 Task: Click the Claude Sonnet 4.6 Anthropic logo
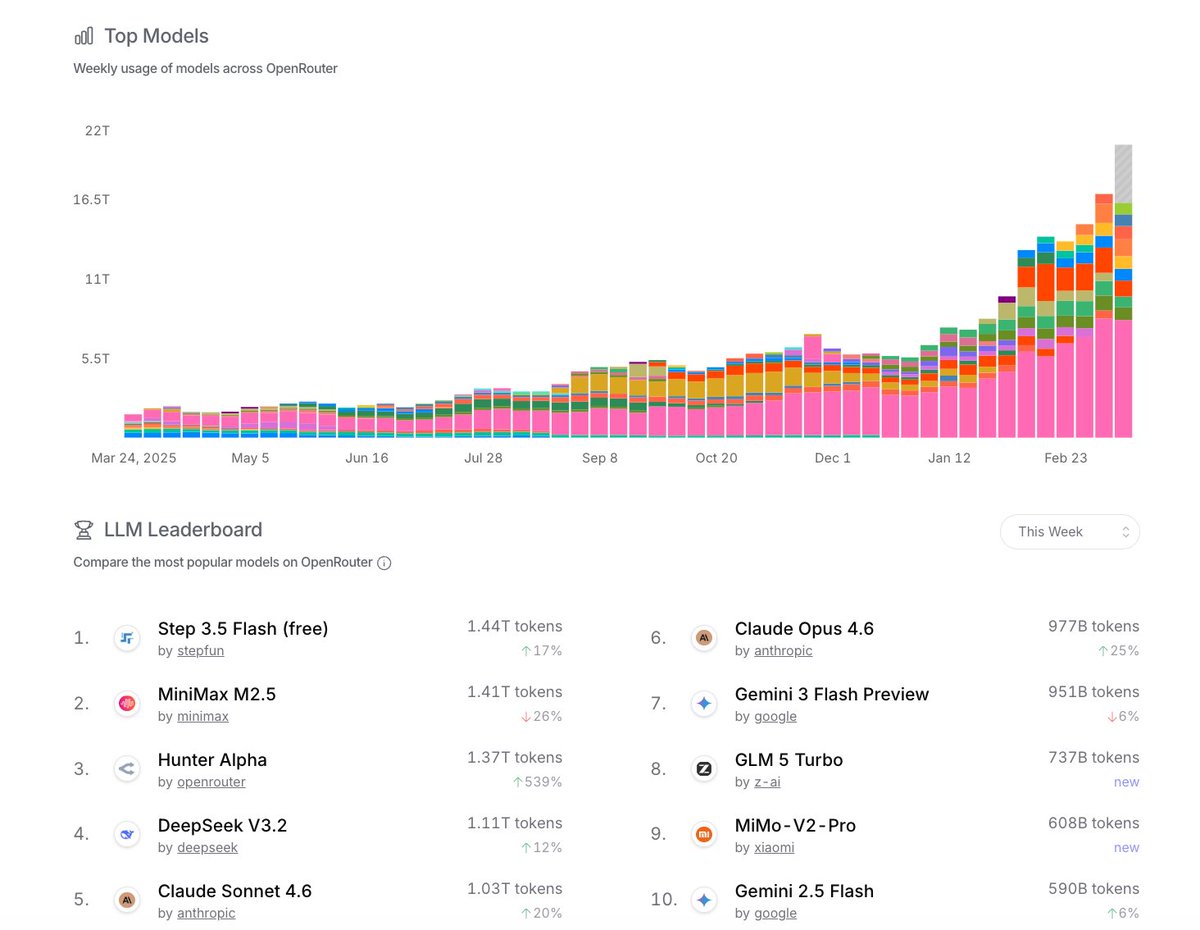[126, 900]
